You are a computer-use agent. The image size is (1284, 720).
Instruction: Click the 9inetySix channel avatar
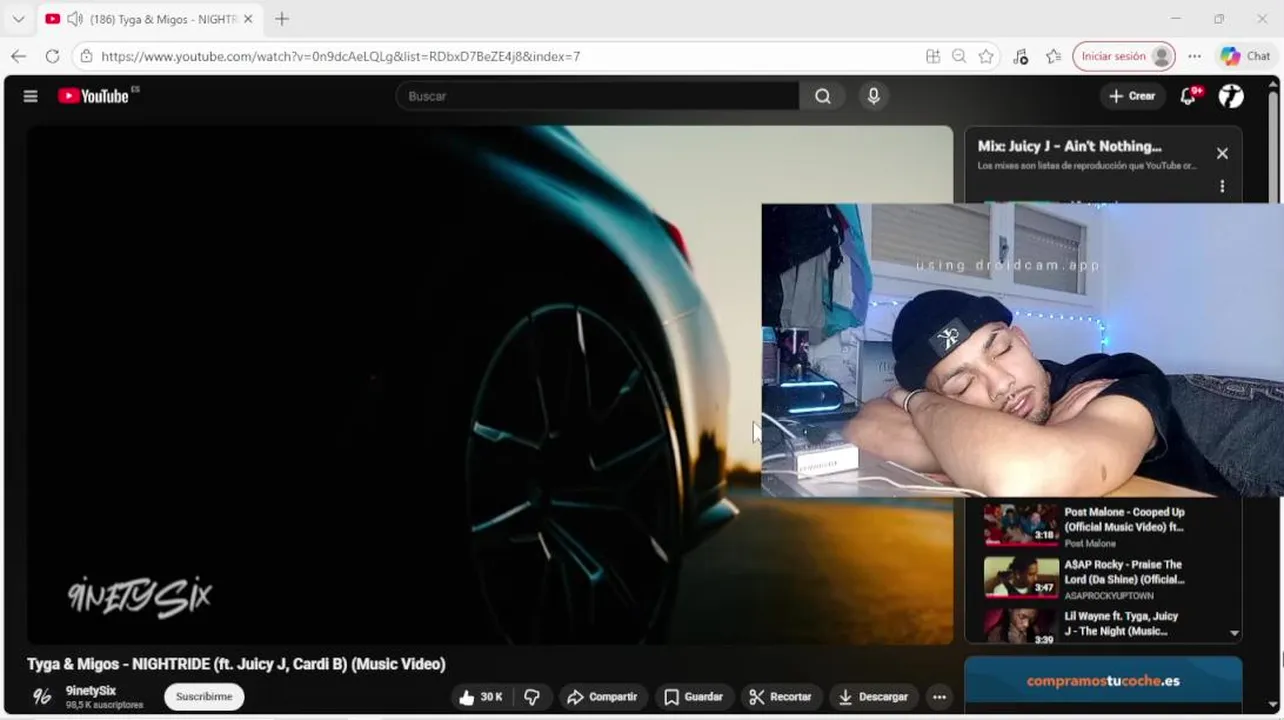42,697
